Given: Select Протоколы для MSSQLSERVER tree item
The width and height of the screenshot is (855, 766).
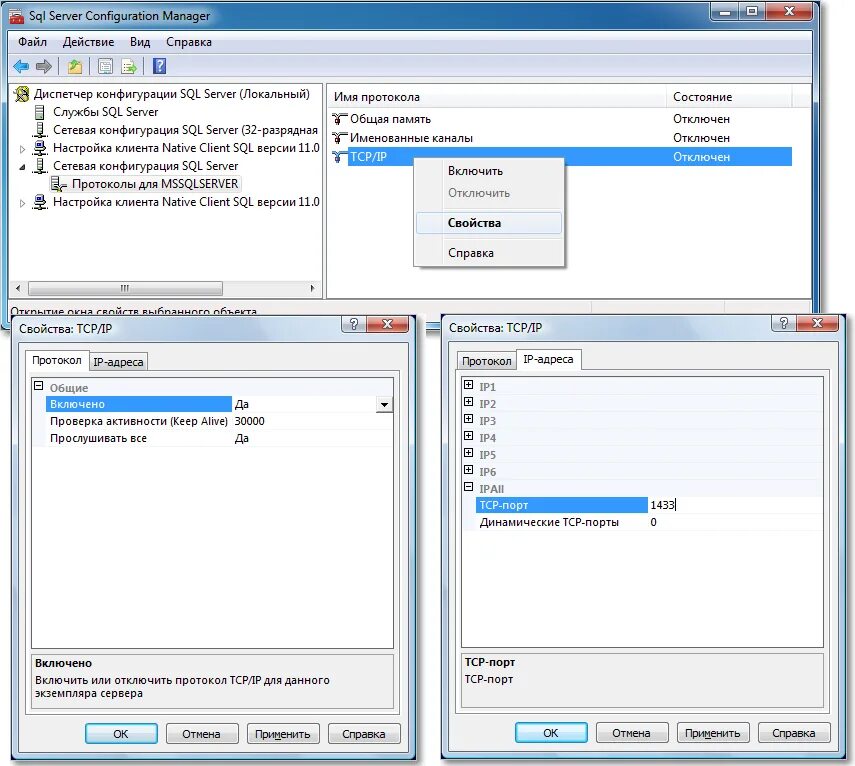Looking at the screenshot, I should click(155, 184).
